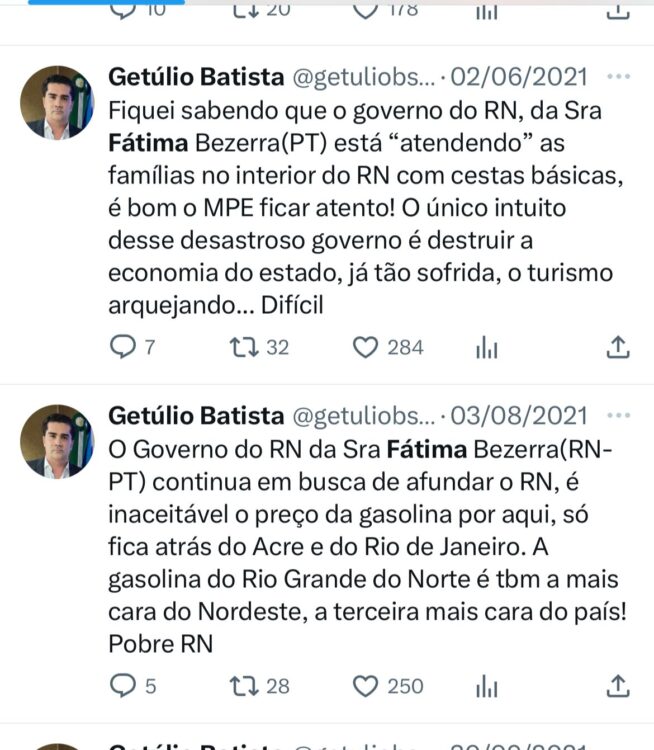Open Getúlio Batista name on 02/06/2021 tweet
The width and height of the screenshot is (654, 750).
pyautogui.click(x=195, y=77)
